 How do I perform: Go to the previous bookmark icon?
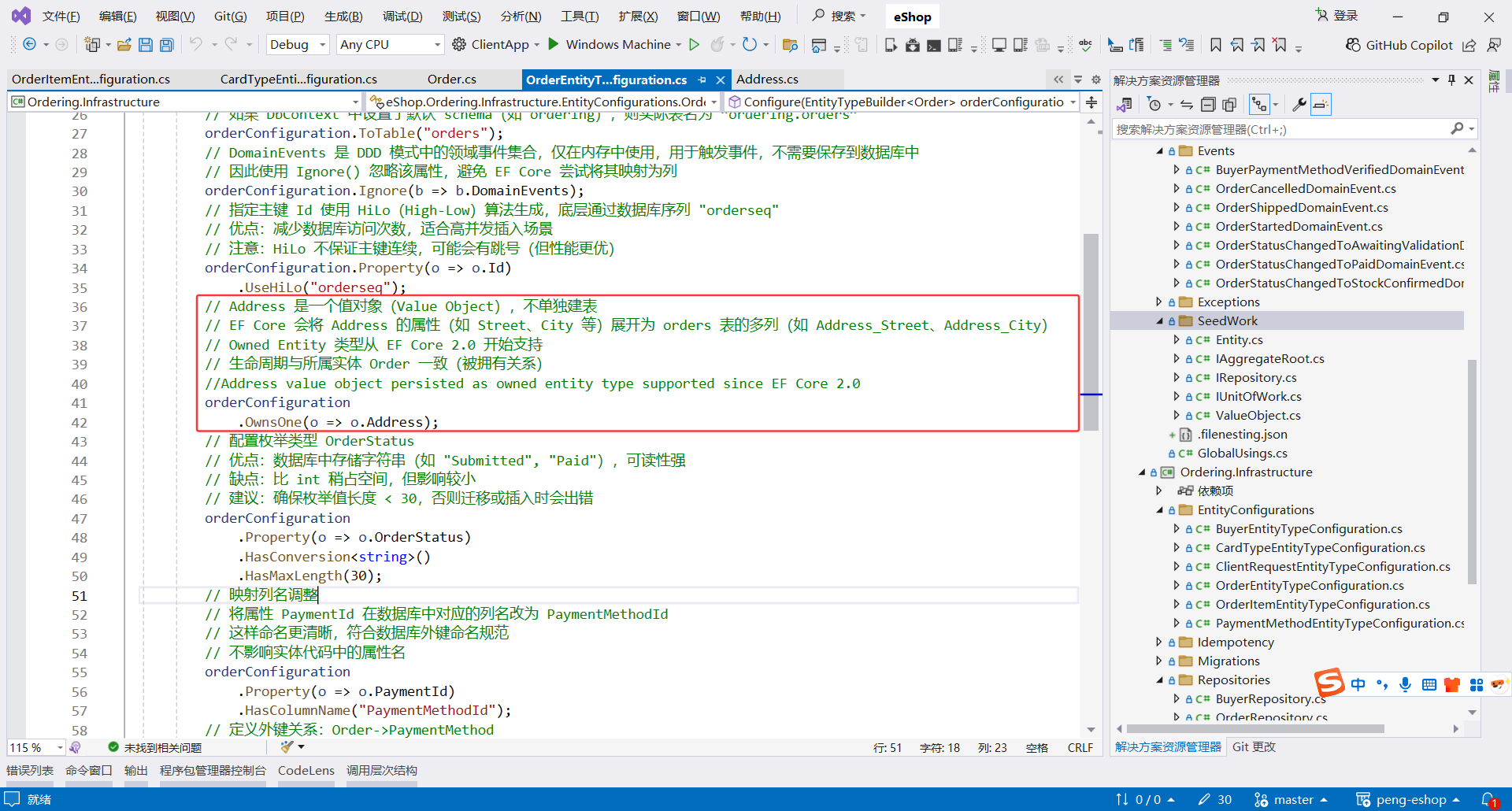pos(1237,45)
